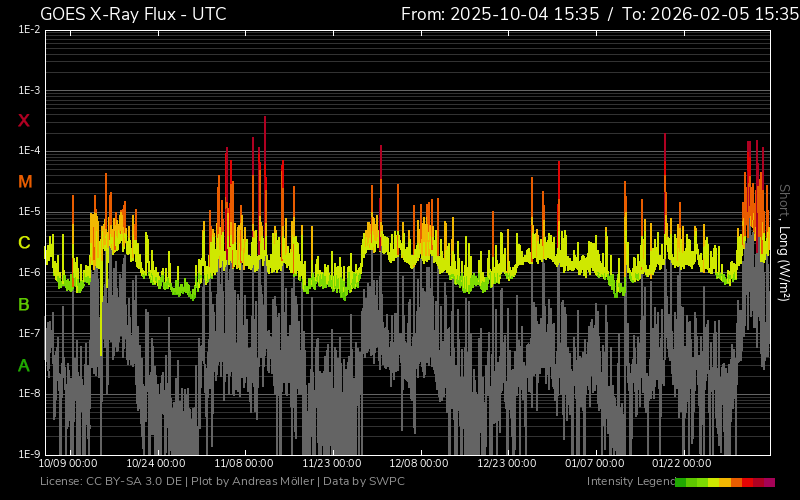Click the red X flare class label
800x500 pixels.
[25, 121]
